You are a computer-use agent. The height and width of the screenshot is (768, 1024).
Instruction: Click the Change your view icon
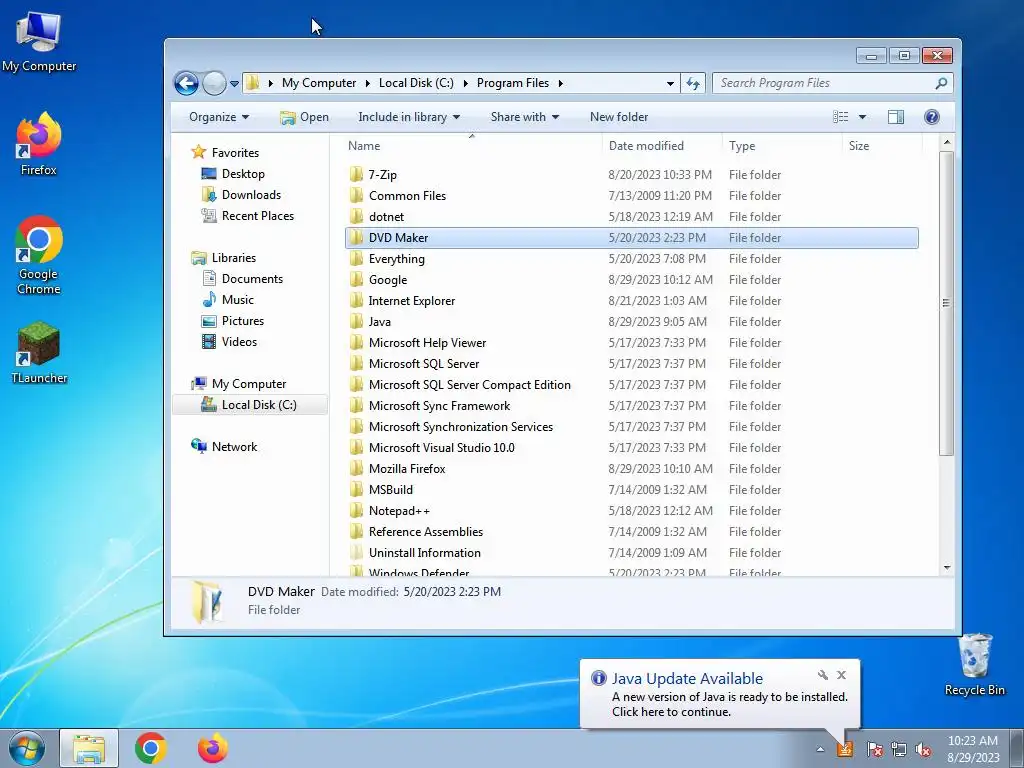(840, 117)
